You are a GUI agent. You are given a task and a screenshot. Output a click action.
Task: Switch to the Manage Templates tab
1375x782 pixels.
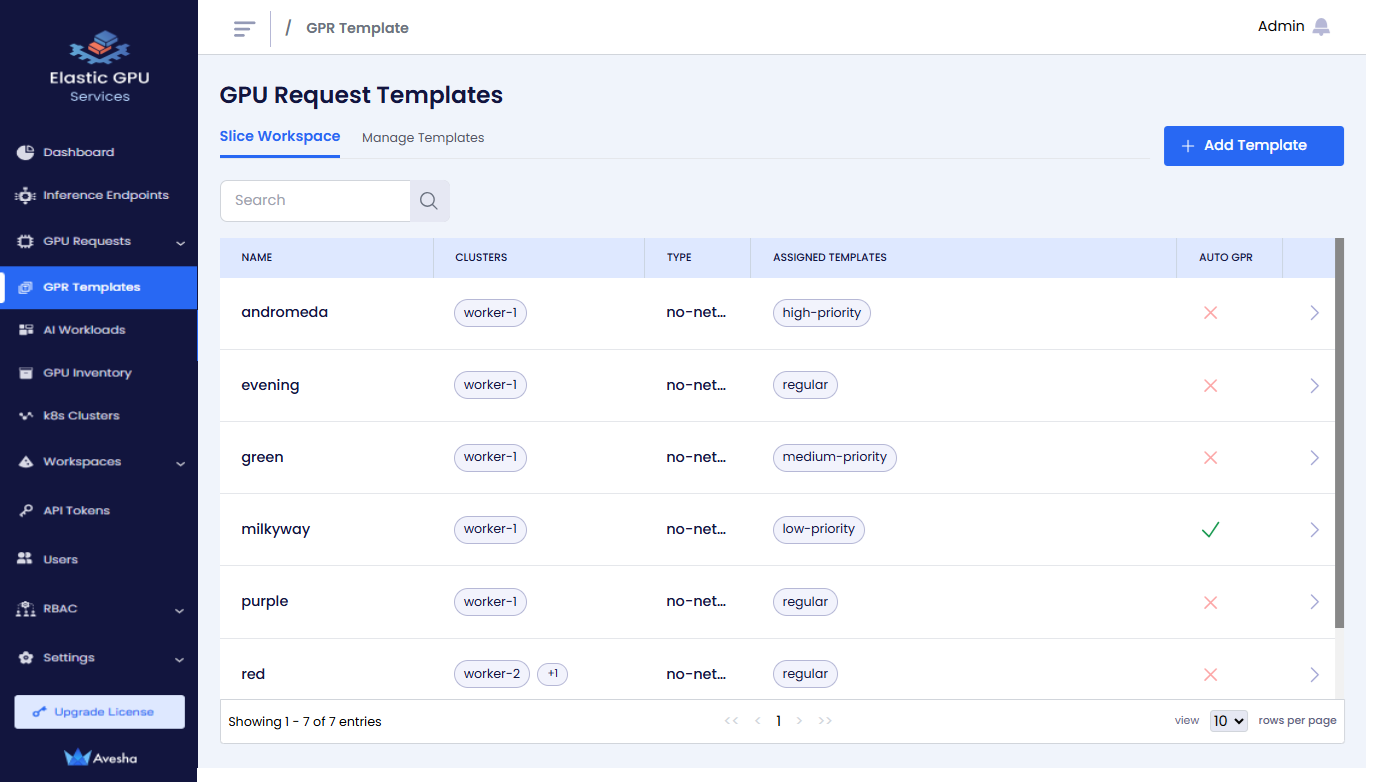[423, 138]
